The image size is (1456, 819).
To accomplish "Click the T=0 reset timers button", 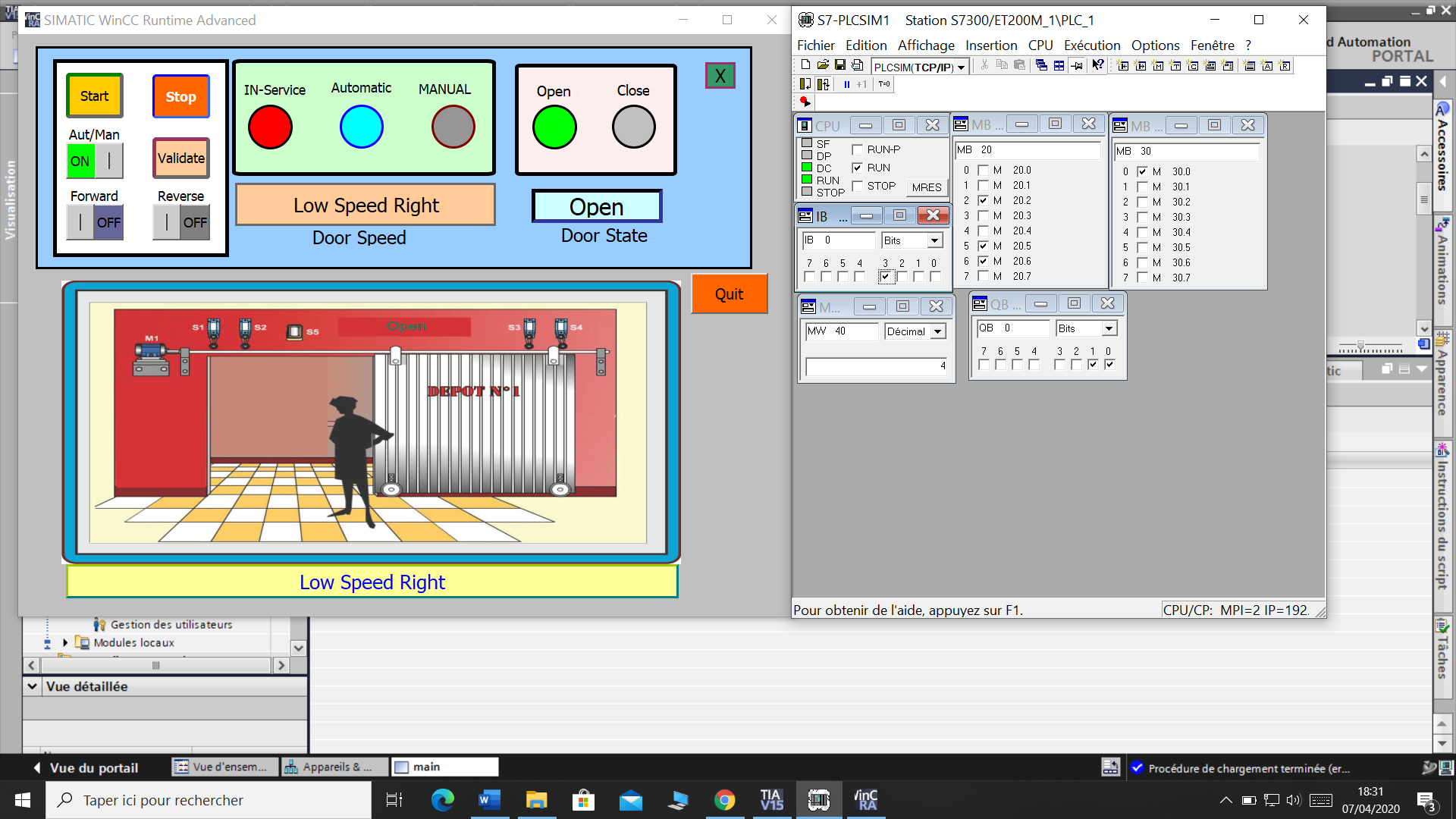I will pyautogui.click(x=884, y=84).
